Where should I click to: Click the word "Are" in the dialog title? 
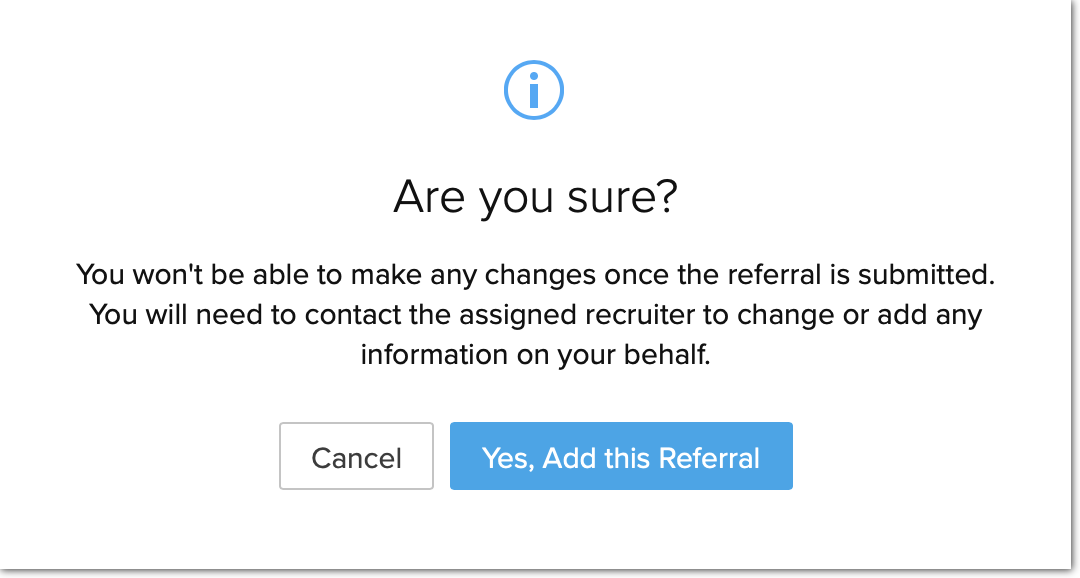tap(427, 197)
